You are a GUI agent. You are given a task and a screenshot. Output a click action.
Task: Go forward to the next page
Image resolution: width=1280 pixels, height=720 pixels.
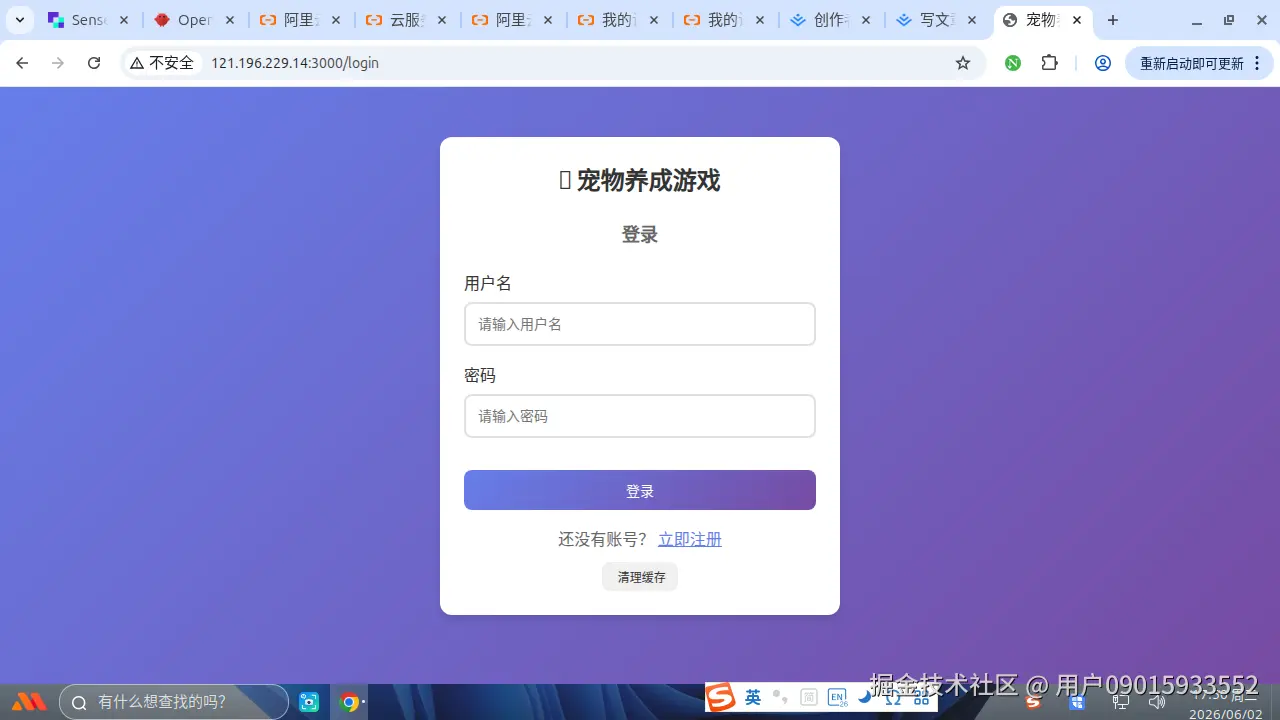coord(58,63)
